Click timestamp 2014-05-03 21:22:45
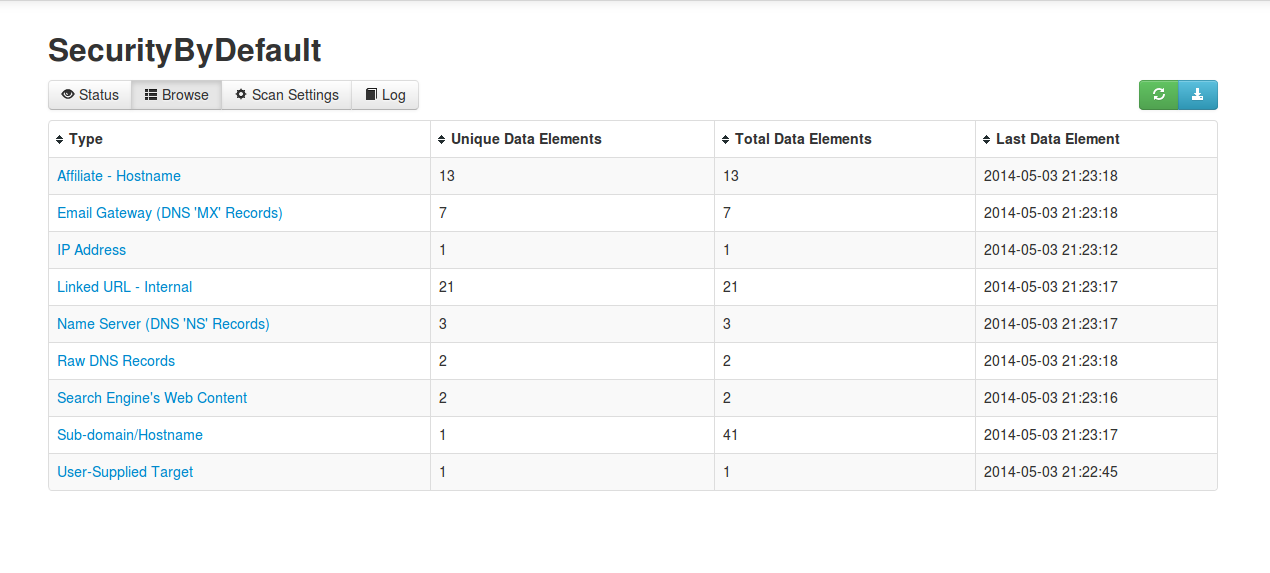Viewport: 1270px width, 573px height. [1051, 472]
